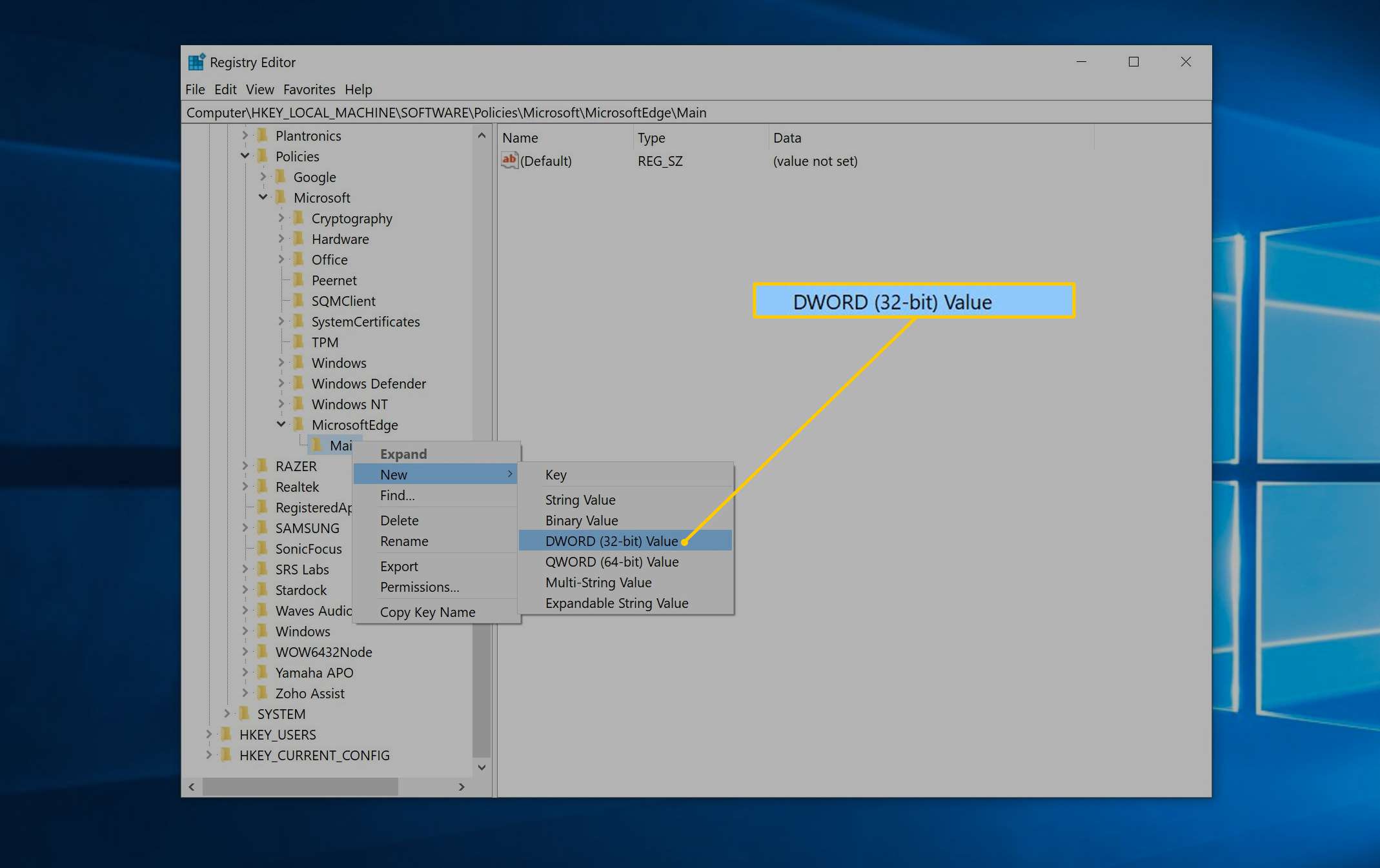The image size is (1380, 868).
Task: Click the Name column header
Action: (565, 137)
